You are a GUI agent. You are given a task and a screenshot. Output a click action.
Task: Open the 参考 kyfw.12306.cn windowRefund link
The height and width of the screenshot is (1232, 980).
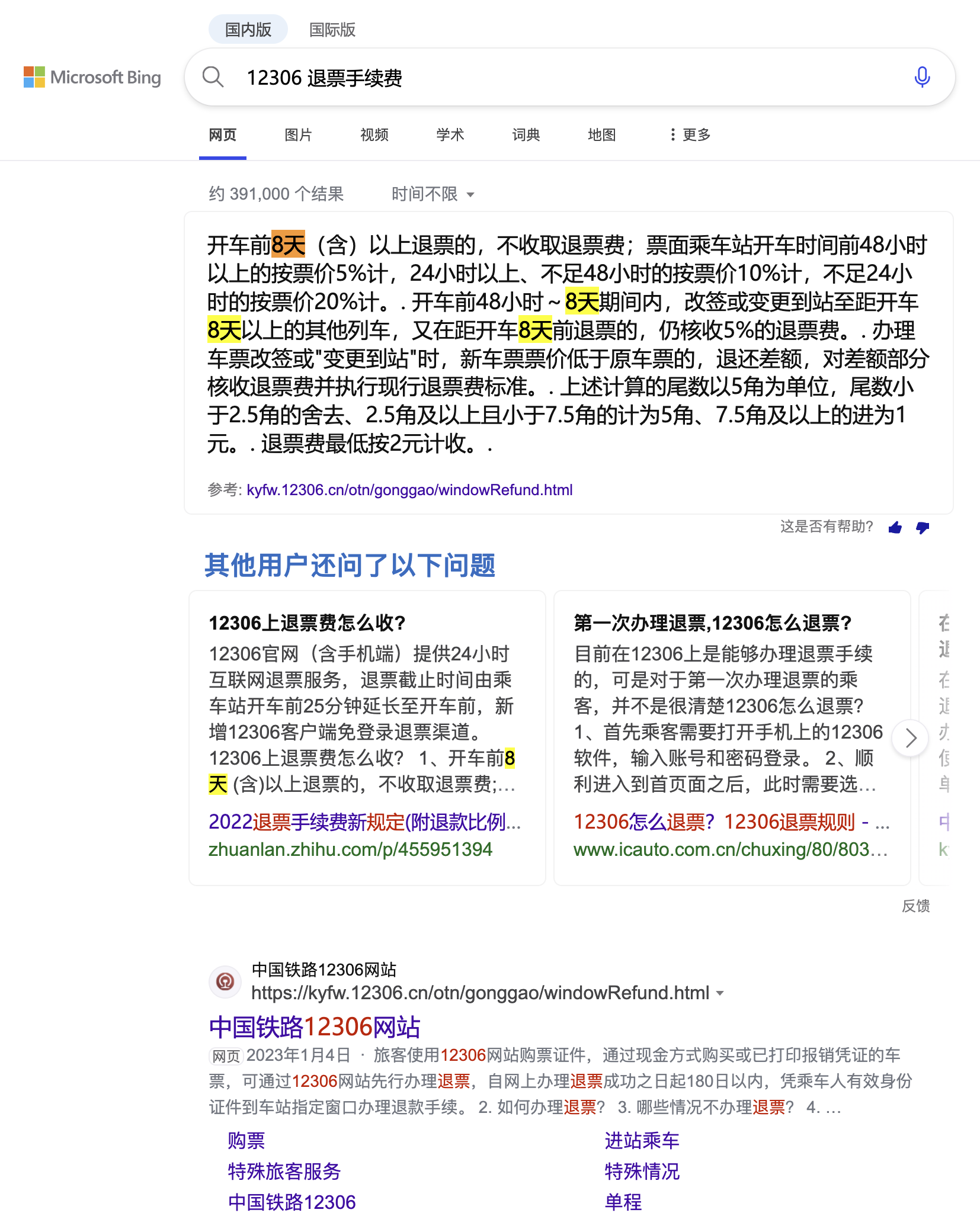409,490
